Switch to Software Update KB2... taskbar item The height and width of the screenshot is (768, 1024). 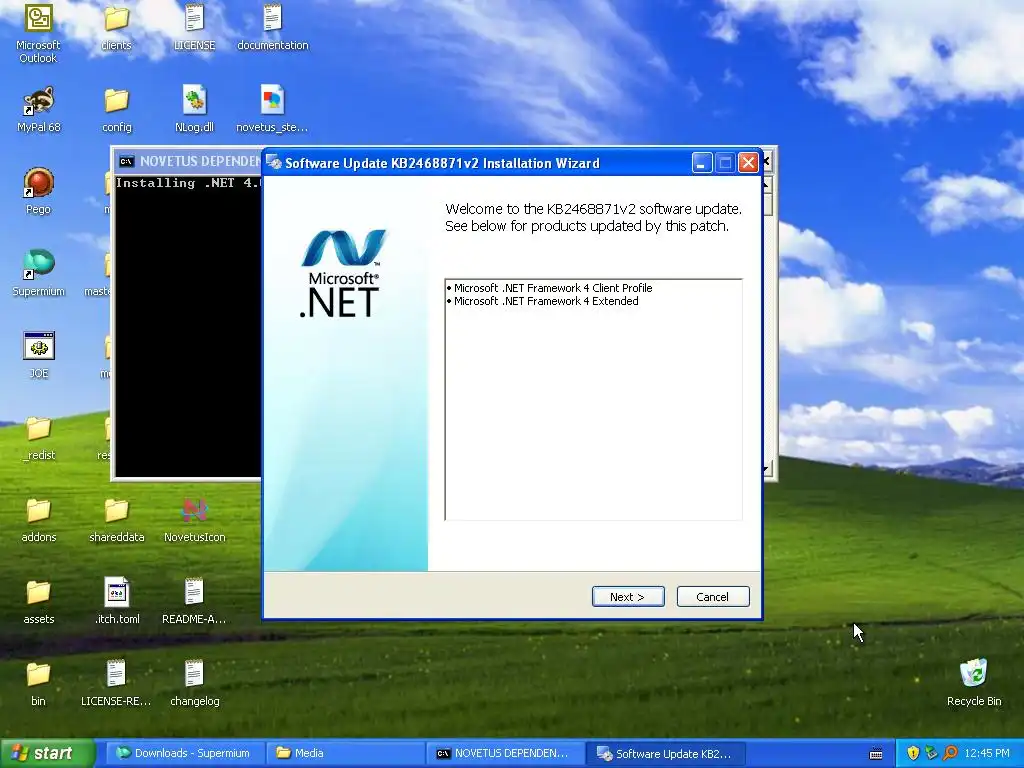(665, 753)
